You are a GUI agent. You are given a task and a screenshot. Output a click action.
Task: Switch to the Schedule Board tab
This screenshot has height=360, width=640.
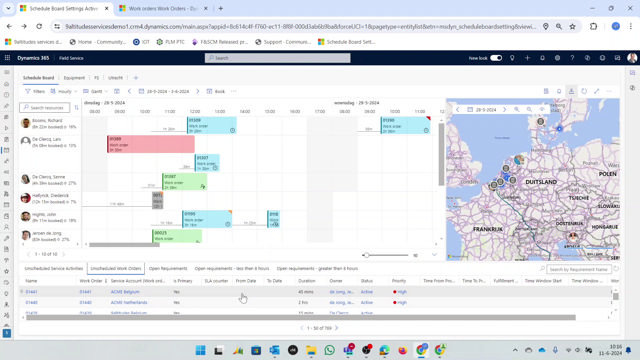pos(38,78)
